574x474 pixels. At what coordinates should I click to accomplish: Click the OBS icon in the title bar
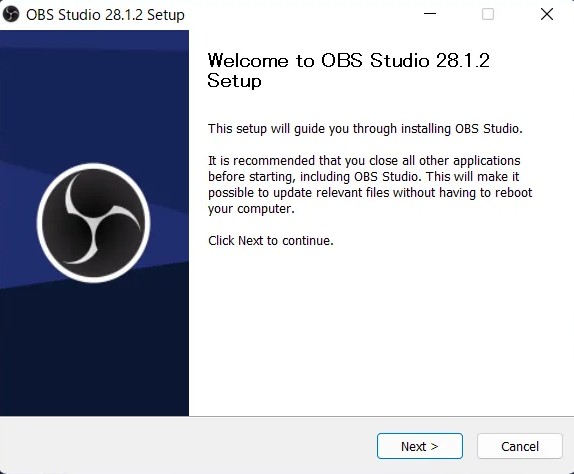pos(11,15)
